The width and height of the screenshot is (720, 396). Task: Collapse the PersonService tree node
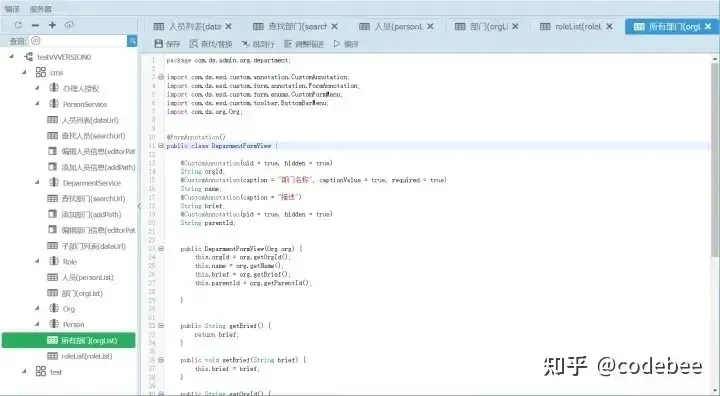pos(37,104)
